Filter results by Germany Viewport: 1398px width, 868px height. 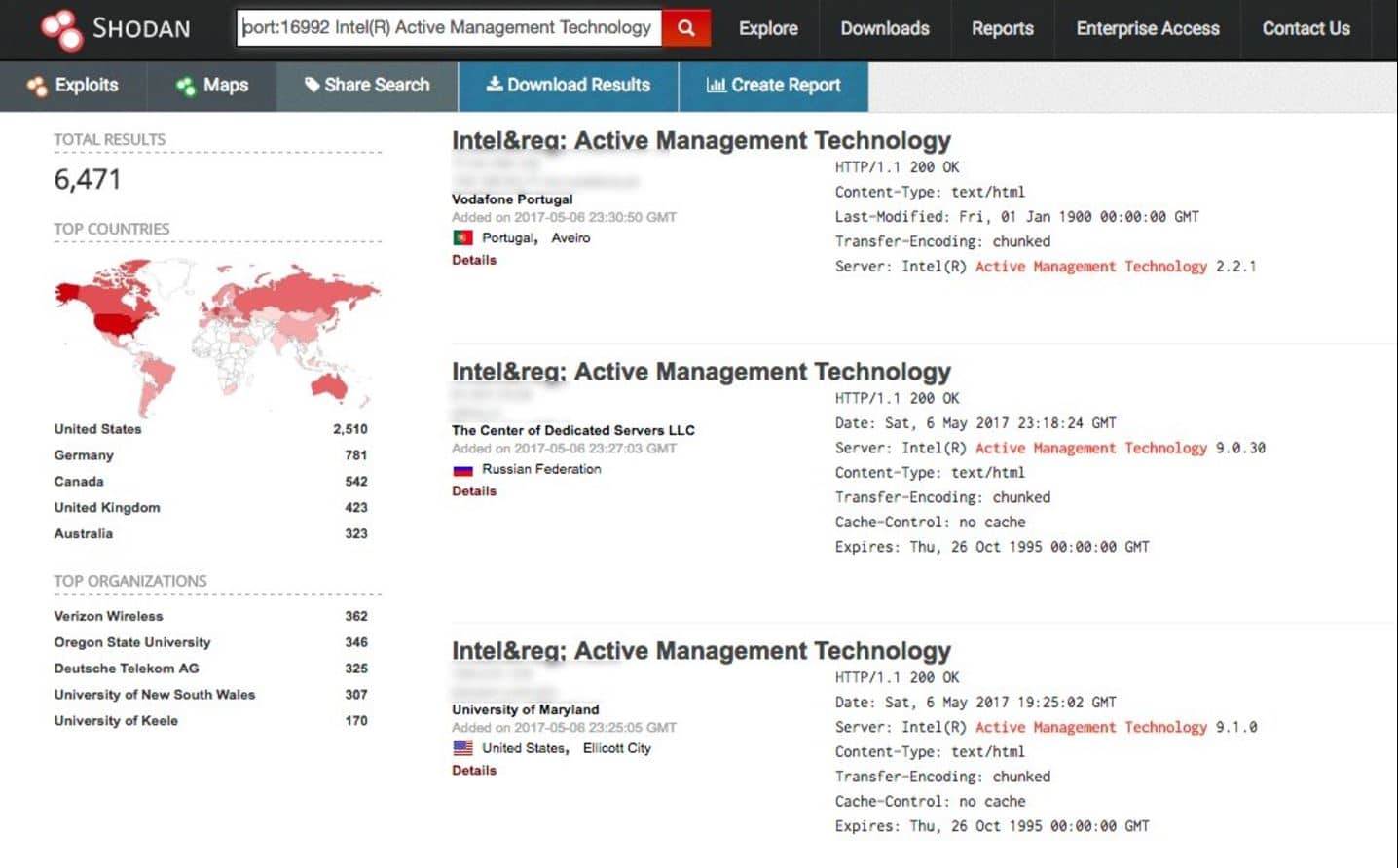(x=84, y=455)
